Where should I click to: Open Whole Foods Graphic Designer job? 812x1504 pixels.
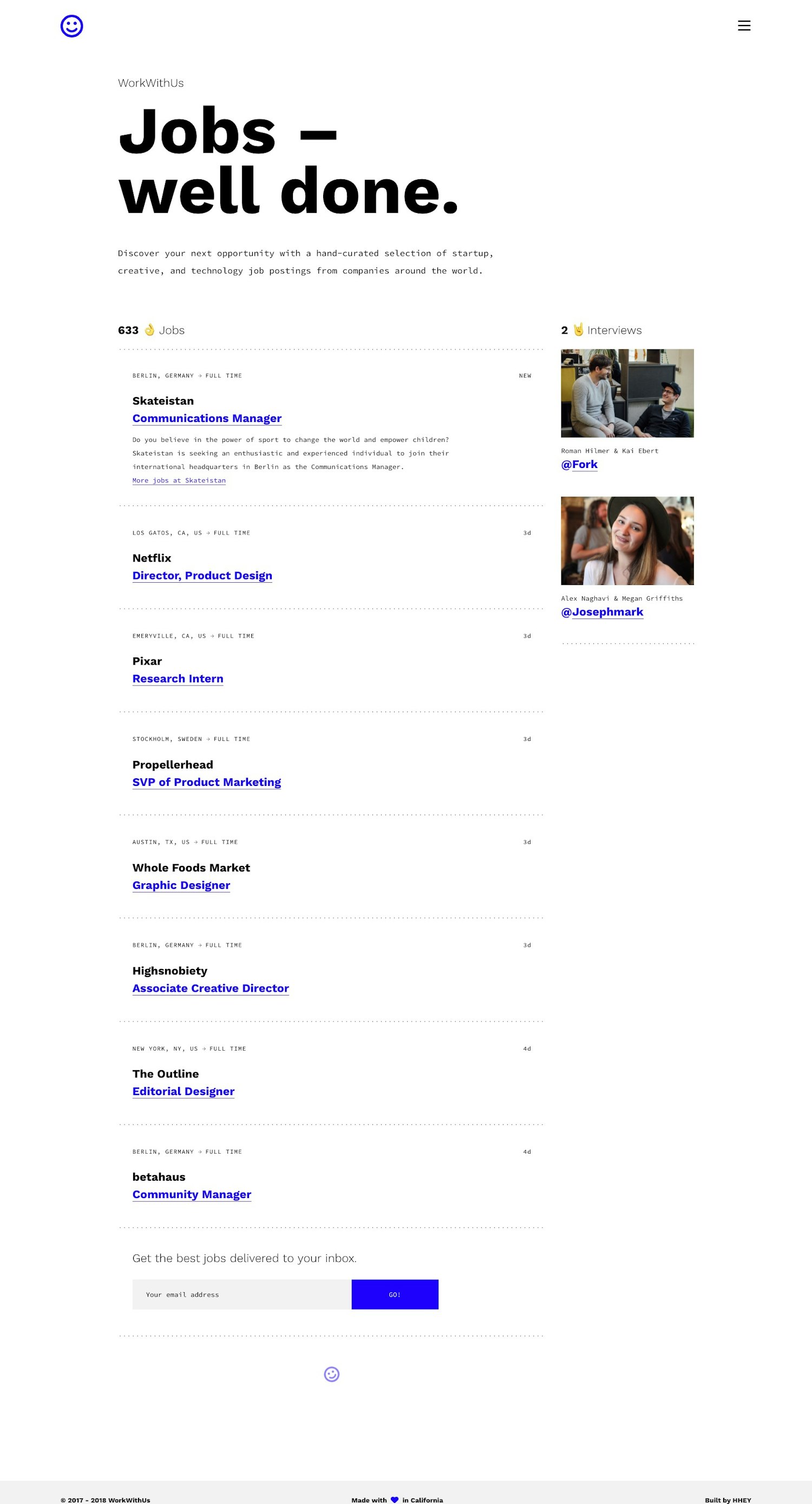[x=181, y=885]
